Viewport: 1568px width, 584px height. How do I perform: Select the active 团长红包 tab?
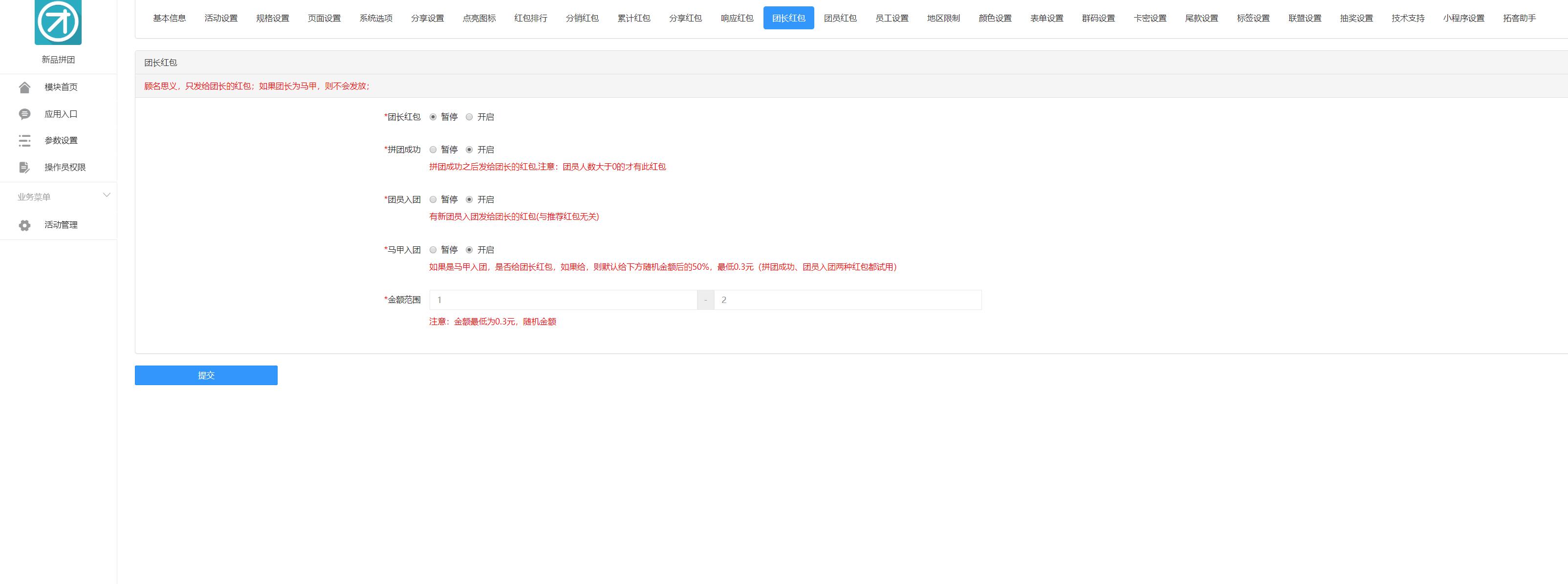[x=789, y=18]
